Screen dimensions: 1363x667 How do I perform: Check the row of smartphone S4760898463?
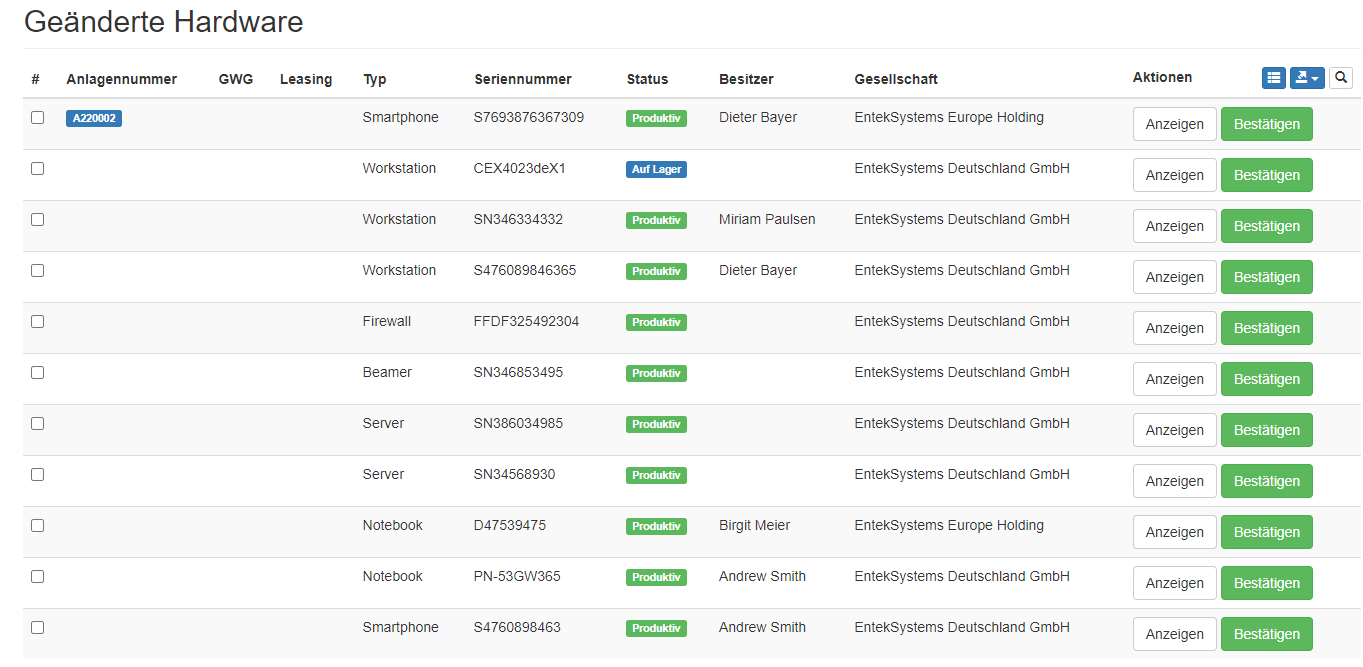coord(37,627)
